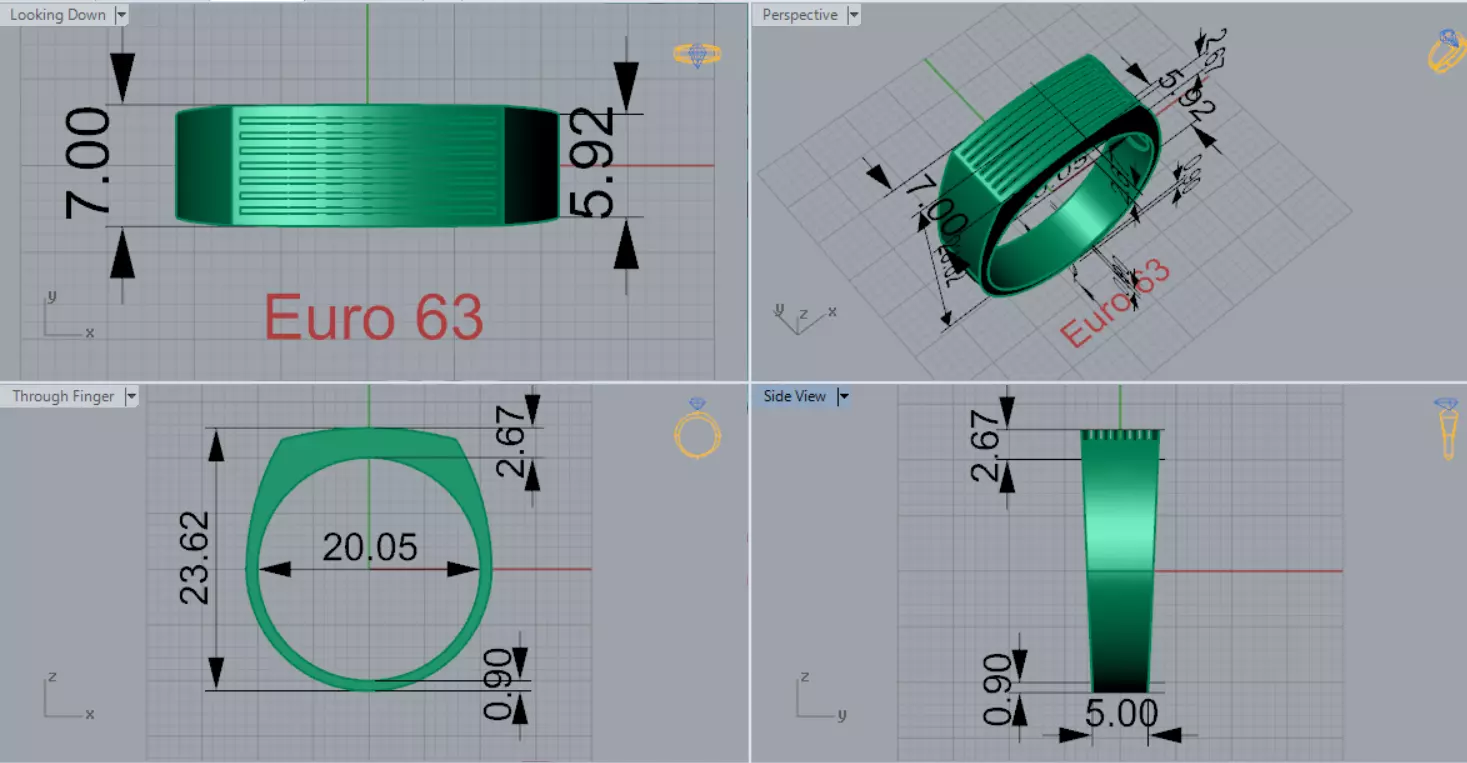Click the x-y-z axis indicator in Perspective view
Viewport: 1467px width, 763px height.
coord(805,316)
